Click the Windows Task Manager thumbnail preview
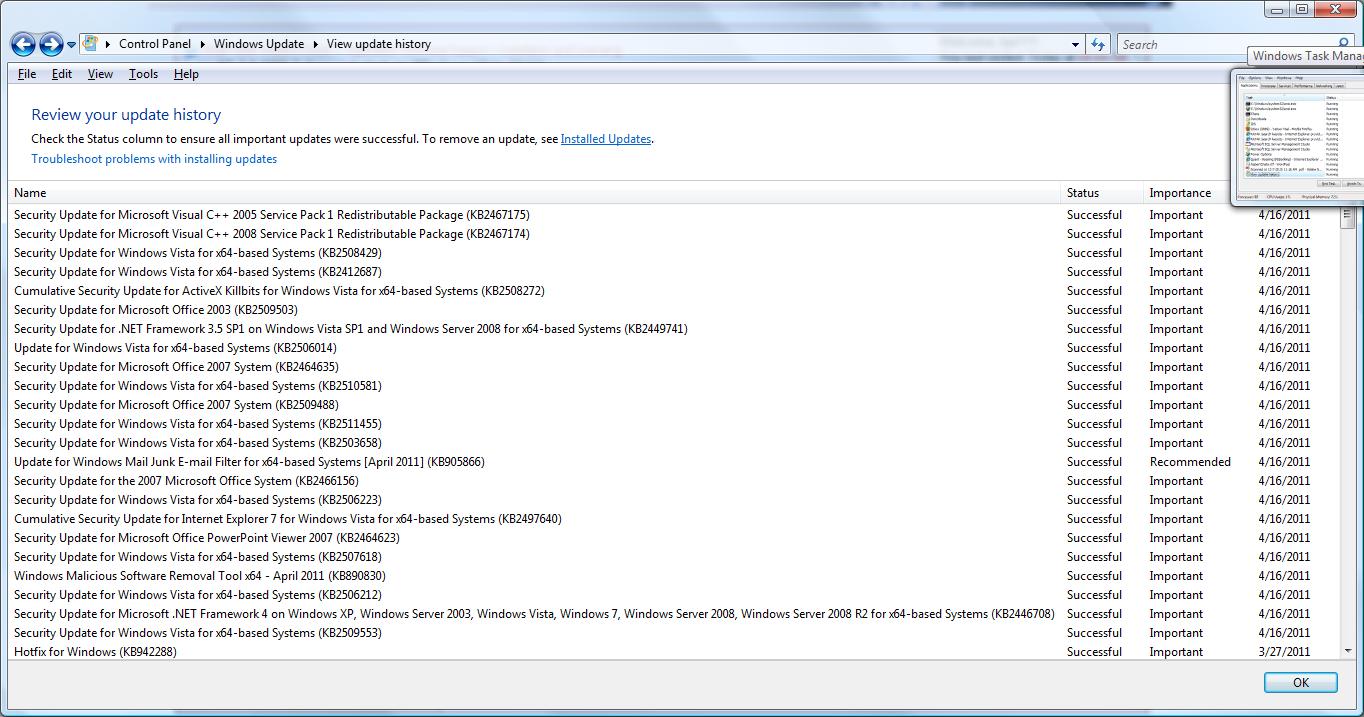Screen dimensions: 1364x717 pos(1298,136)
